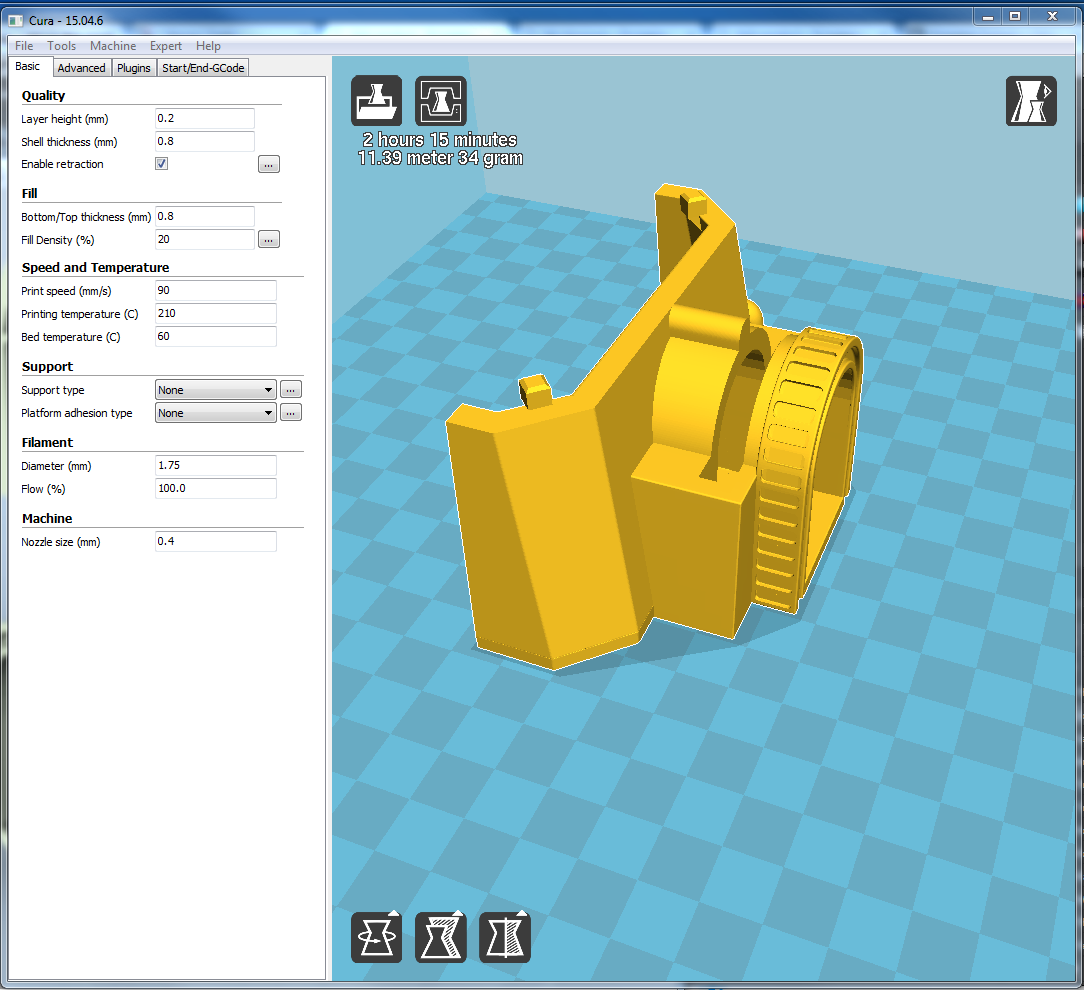The width and height of the screenshot is (1084, 990).
Task: Toggle the Enable retraction checkbox
Action: coord(161,164)
